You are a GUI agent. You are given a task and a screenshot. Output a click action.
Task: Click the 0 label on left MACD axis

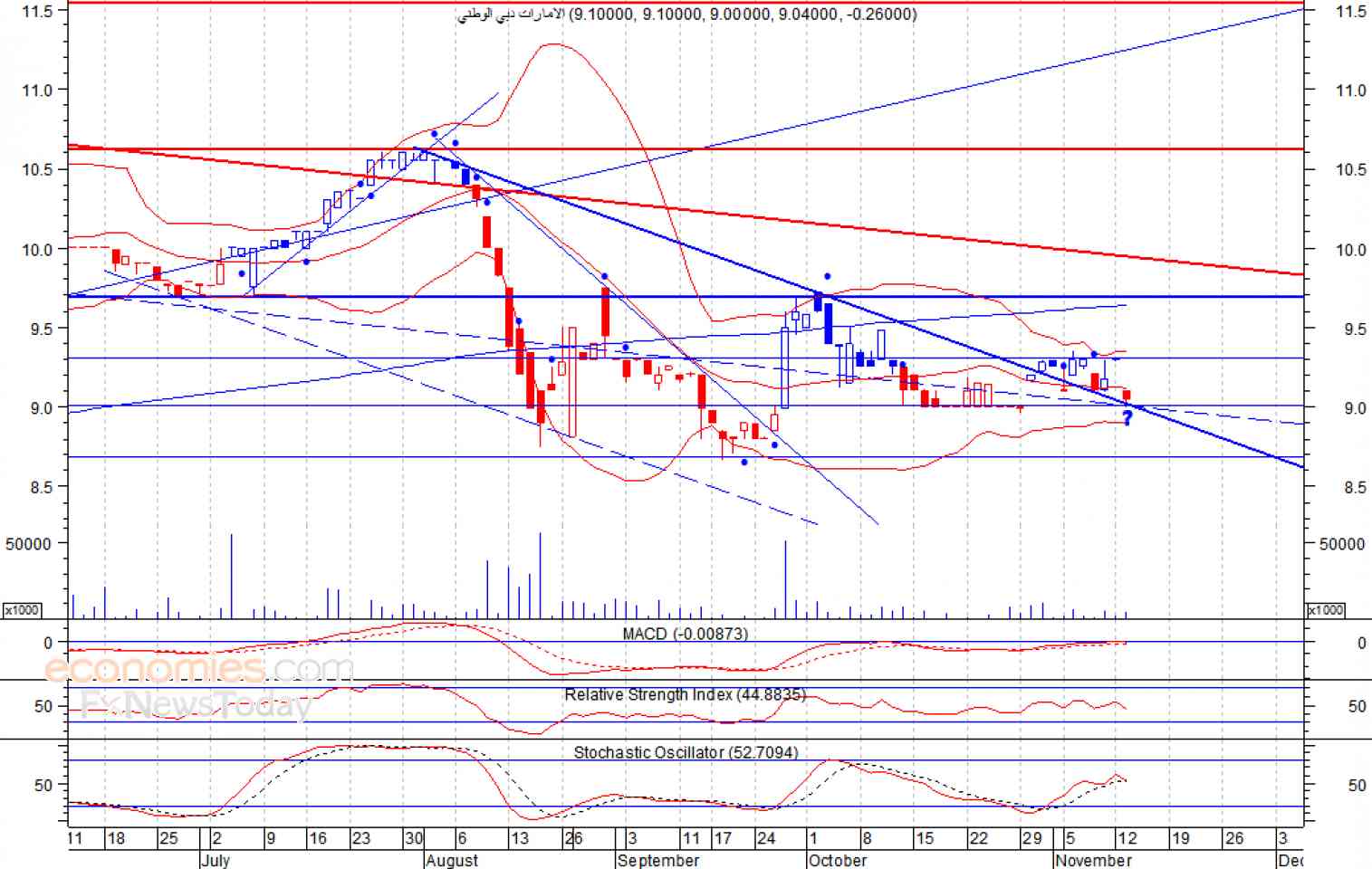48,643
